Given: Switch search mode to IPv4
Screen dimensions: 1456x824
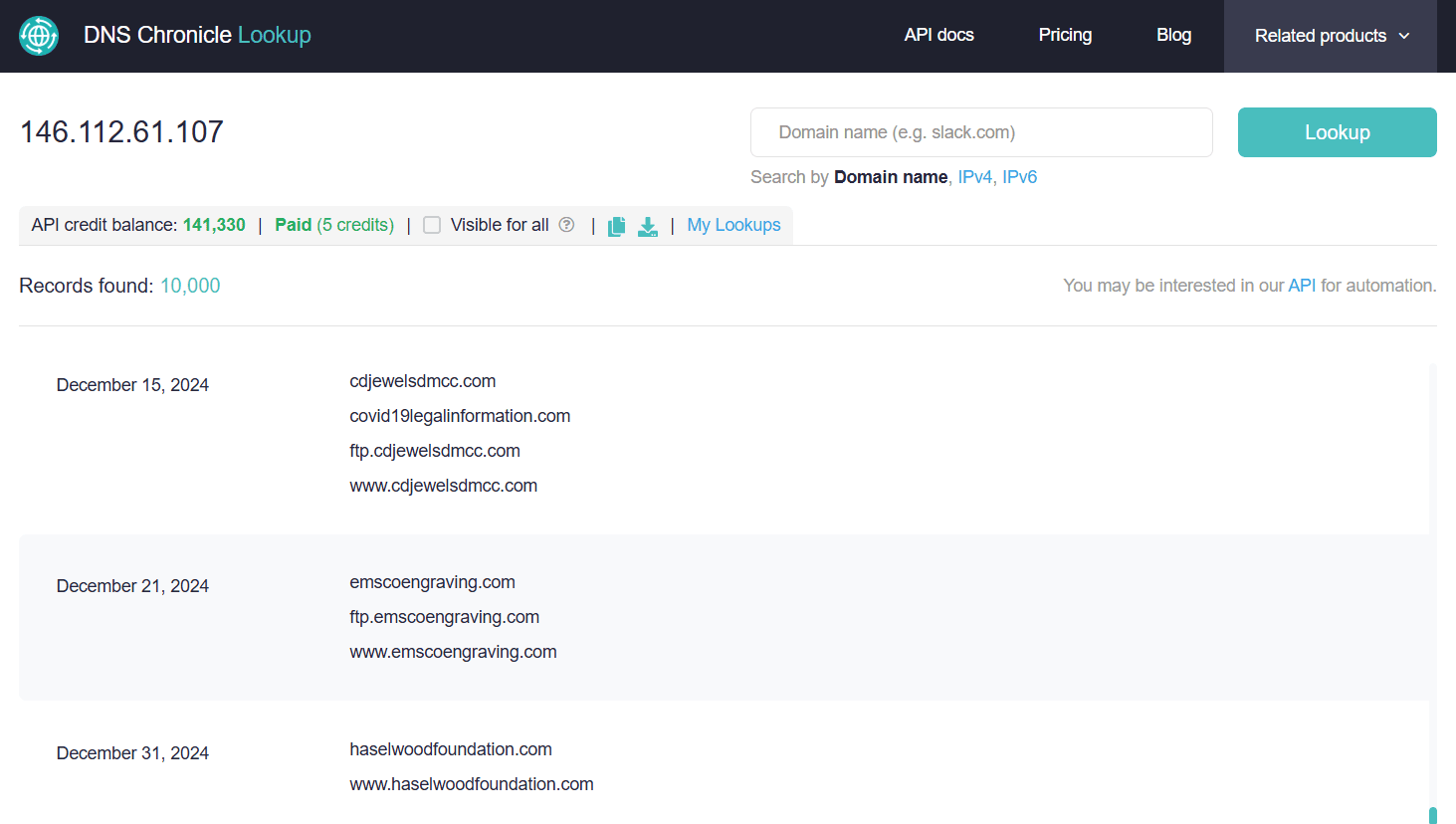Looking at the screenshot, I should pyautogui.click(x=974, y=177).
